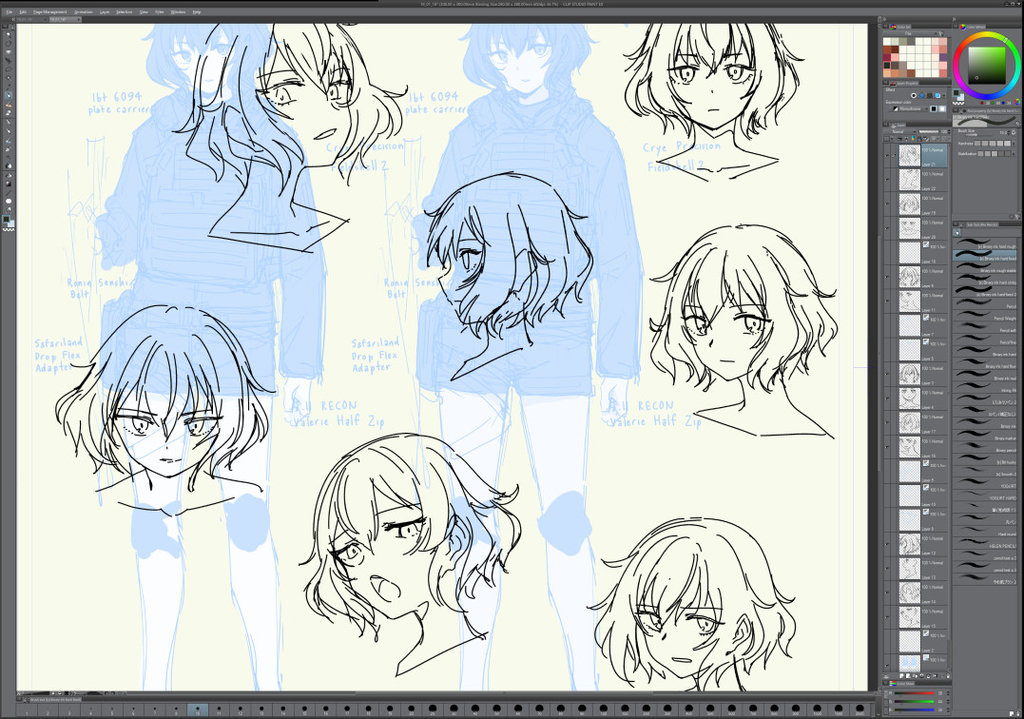Viewport: 1024px width, 719px height.
Task: Select the white expression color button
Action: click(x=942, y=109)
